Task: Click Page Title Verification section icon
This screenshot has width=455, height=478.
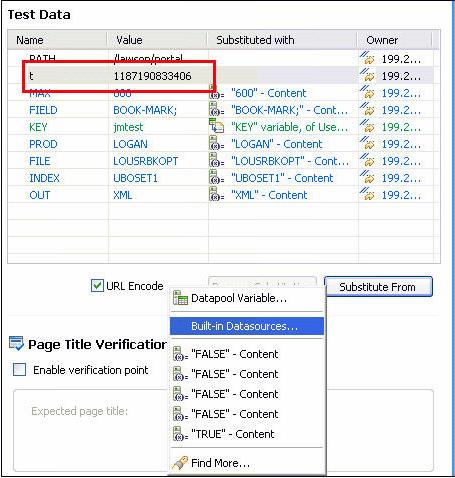Action: pyautogui.click(x=16, y=344)
